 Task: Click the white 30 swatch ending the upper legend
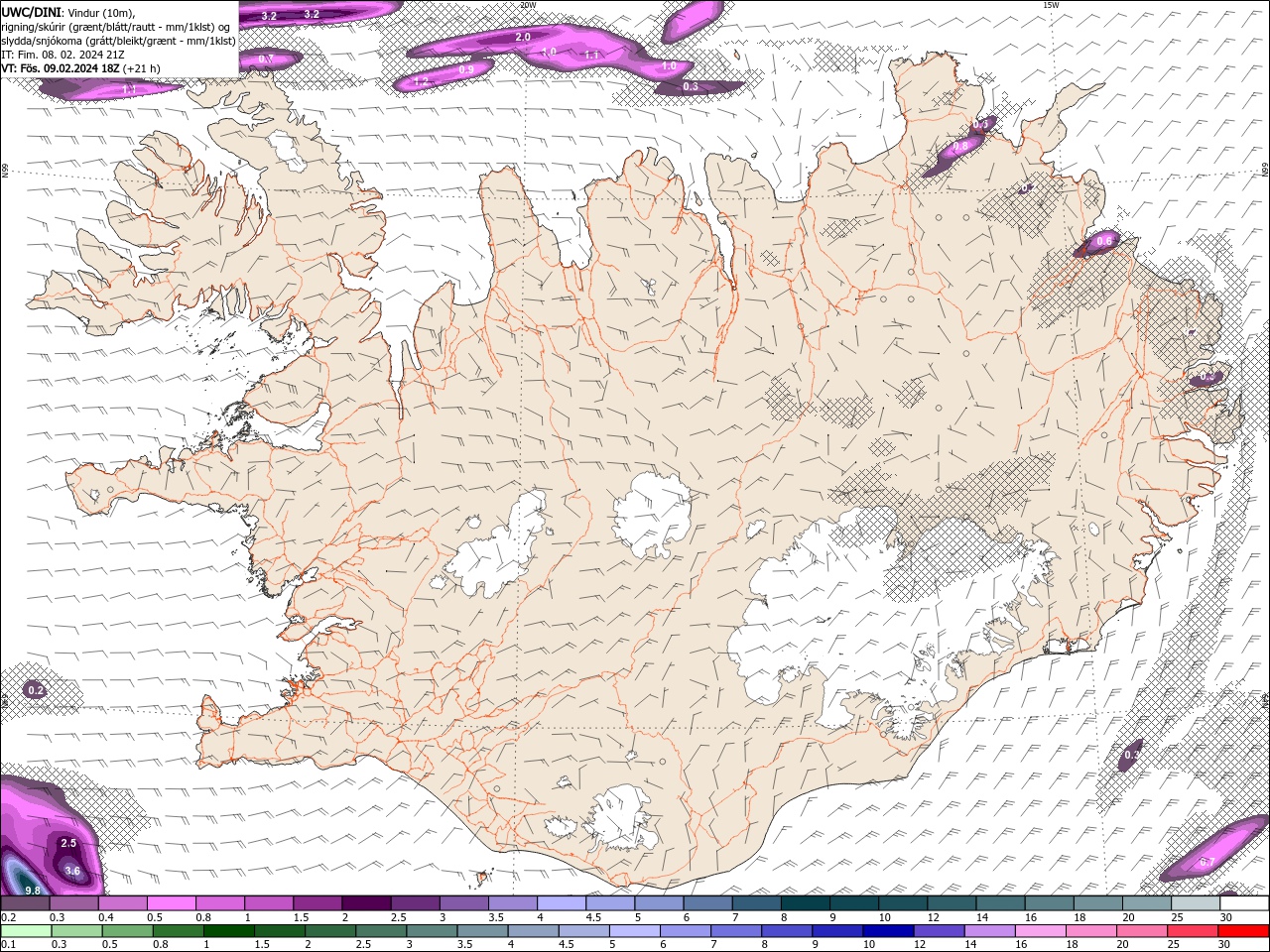(x=1244, y=903)
